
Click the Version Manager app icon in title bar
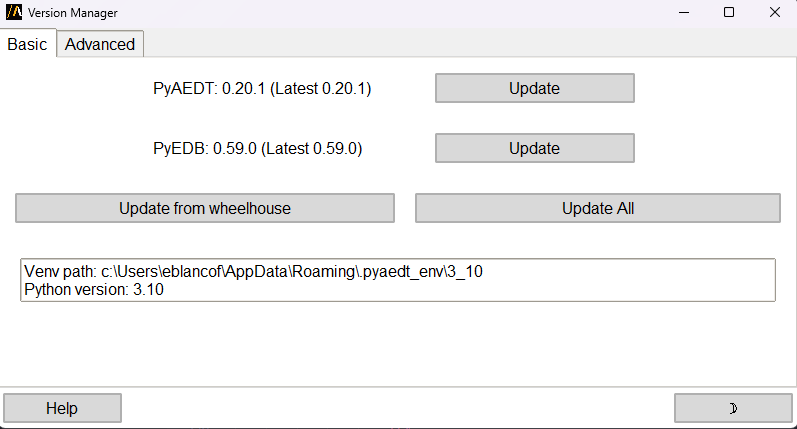tap(14, 13)
